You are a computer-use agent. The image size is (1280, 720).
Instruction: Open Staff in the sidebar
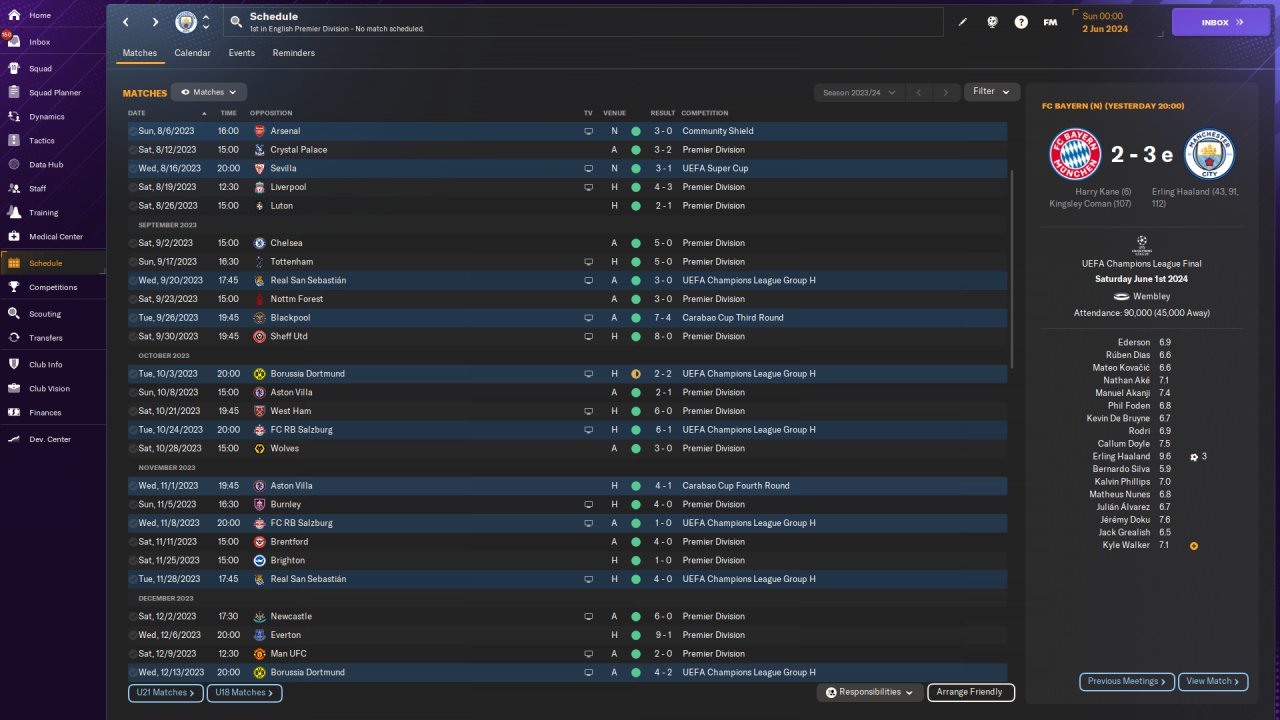52,188
